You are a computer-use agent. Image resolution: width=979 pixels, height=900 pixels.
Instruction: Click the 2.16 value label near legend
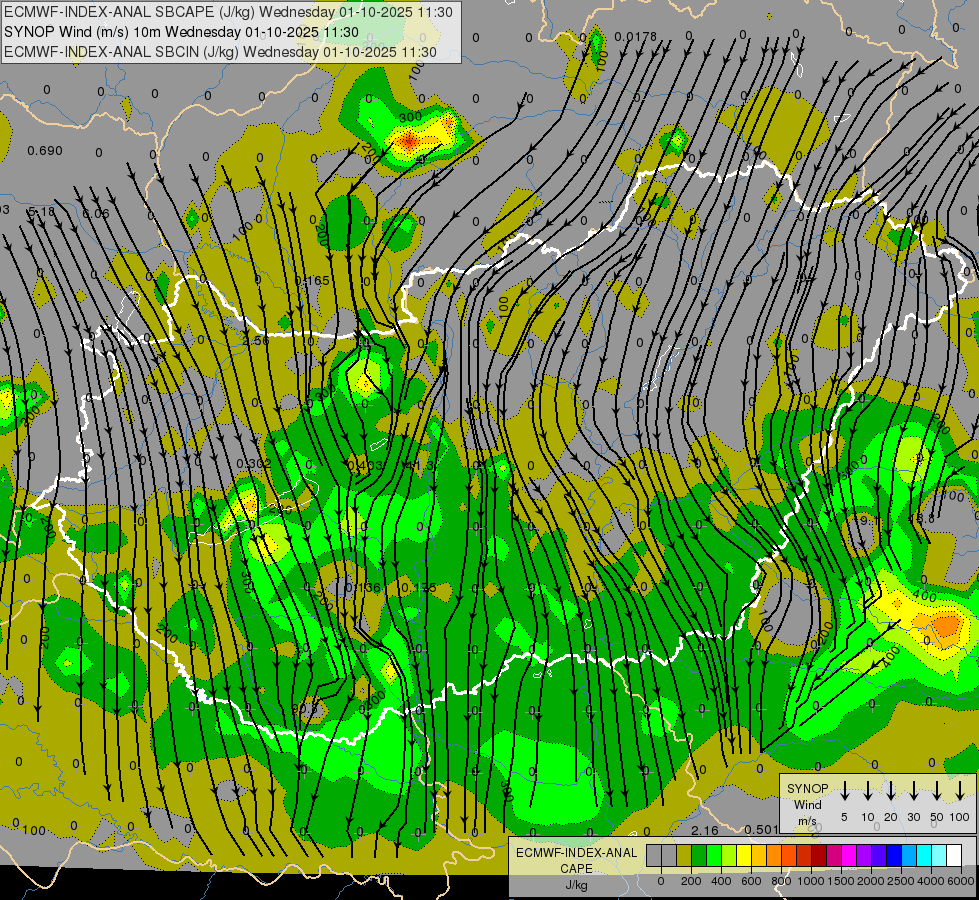click(x=705, y=830)
